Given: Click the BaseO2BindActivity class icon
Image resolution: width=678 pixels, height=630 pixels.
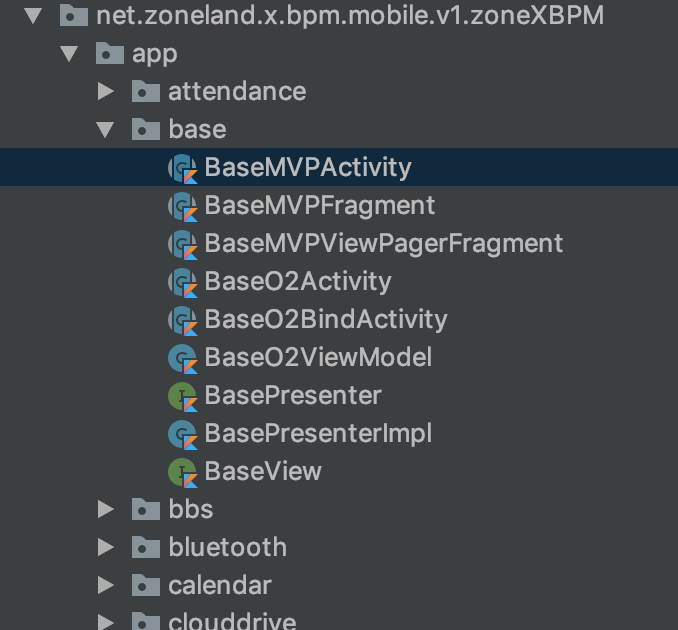Looking at the screenshot, I should point(183,320).
